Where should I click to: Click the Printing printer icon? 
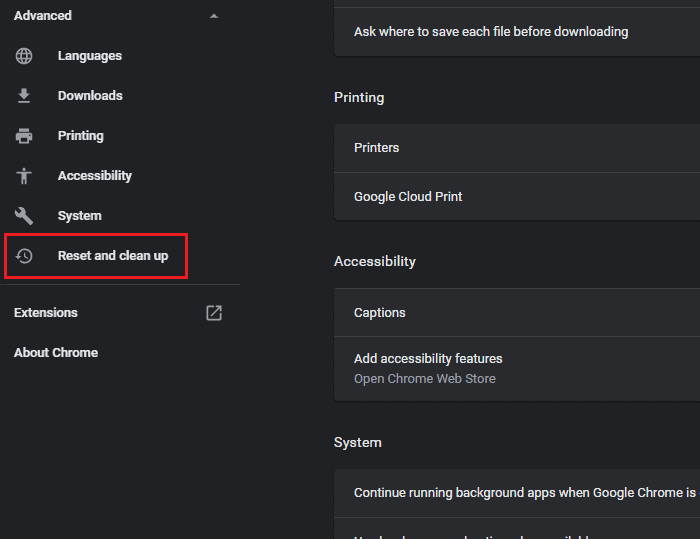coord(24,136)
